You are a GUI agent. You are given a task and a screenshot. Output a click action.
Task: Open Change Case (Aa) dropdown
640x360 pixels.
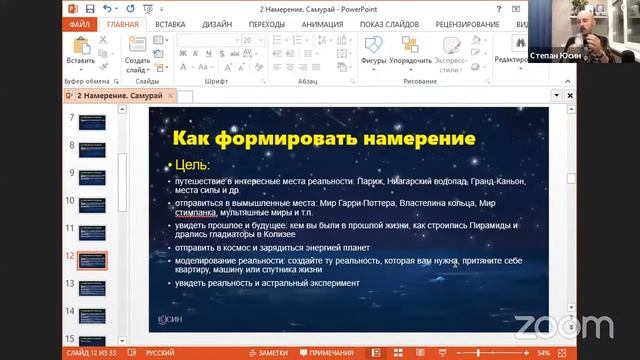click(205, 67)
